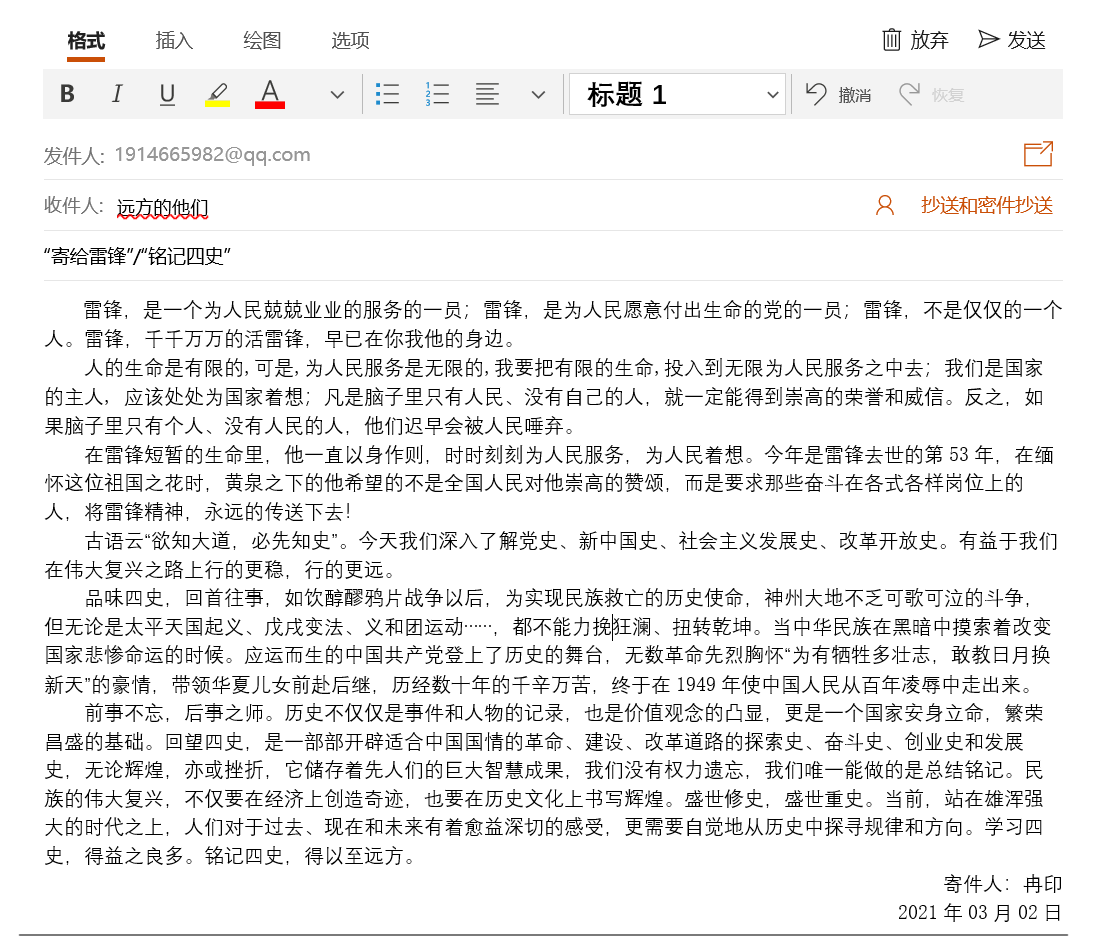This screenshot has height=937, width=1095.
Task: Switch to the 绘图 tab
Action: coord(262,41)
